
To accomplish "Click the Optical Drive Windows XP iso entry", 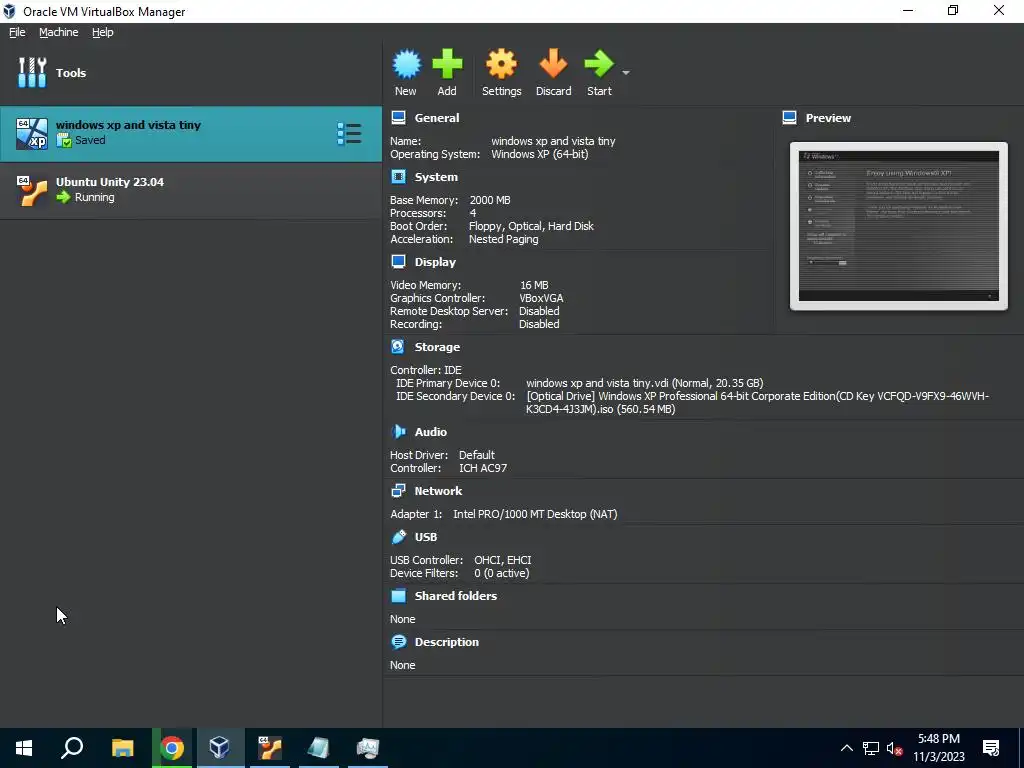I will (758, 402).
